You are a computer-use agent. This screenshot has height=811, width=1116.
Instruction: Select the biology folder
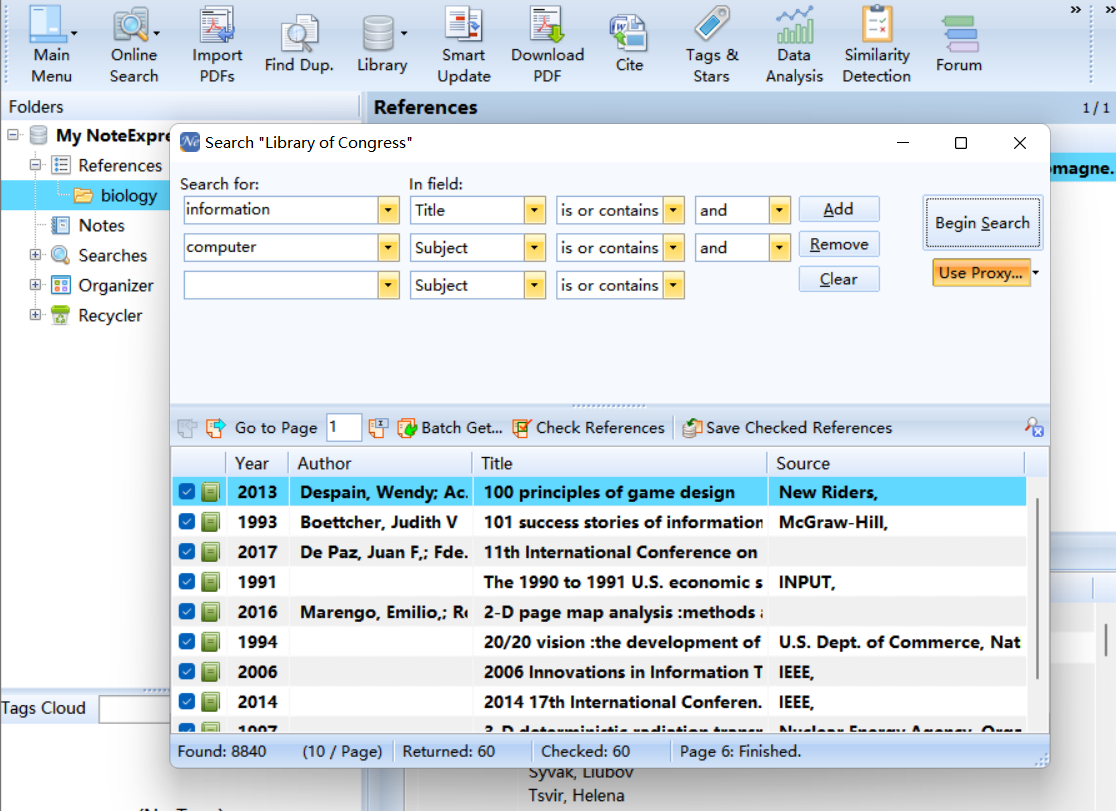[128, 195]
